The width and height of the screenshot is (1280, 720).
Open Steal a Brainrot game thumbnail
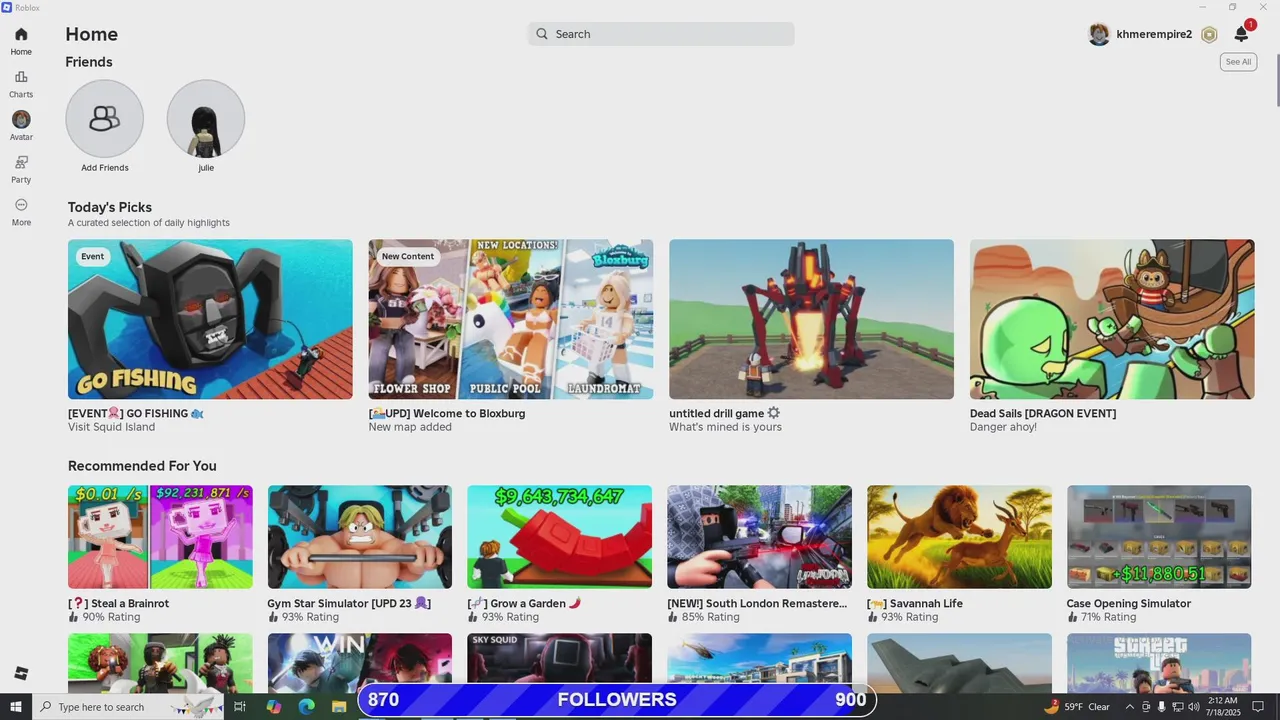[x=160, y=537]
